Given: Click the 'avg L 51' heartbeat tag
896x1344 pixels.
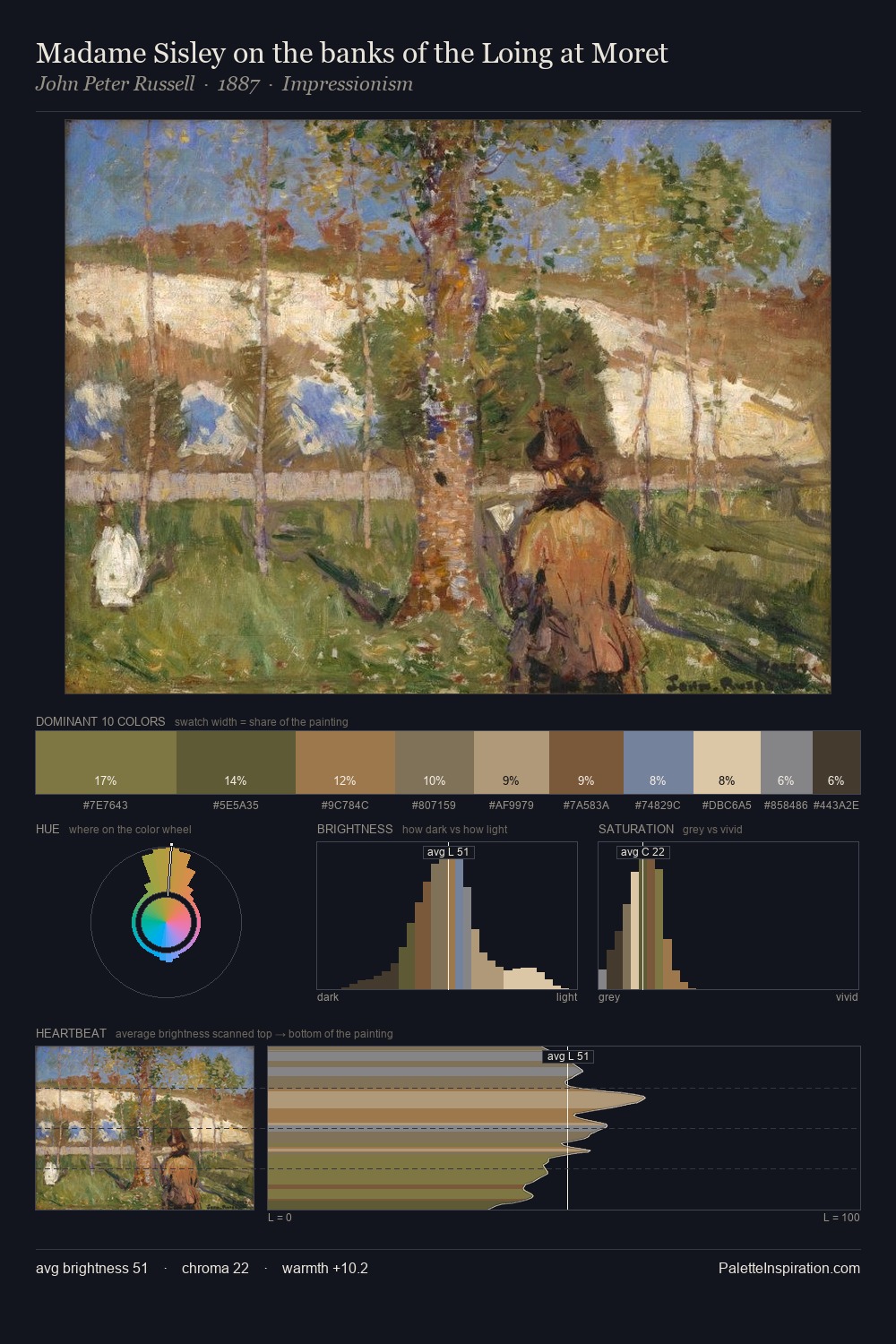Looking at the screenshot, I should [568, 1056].
